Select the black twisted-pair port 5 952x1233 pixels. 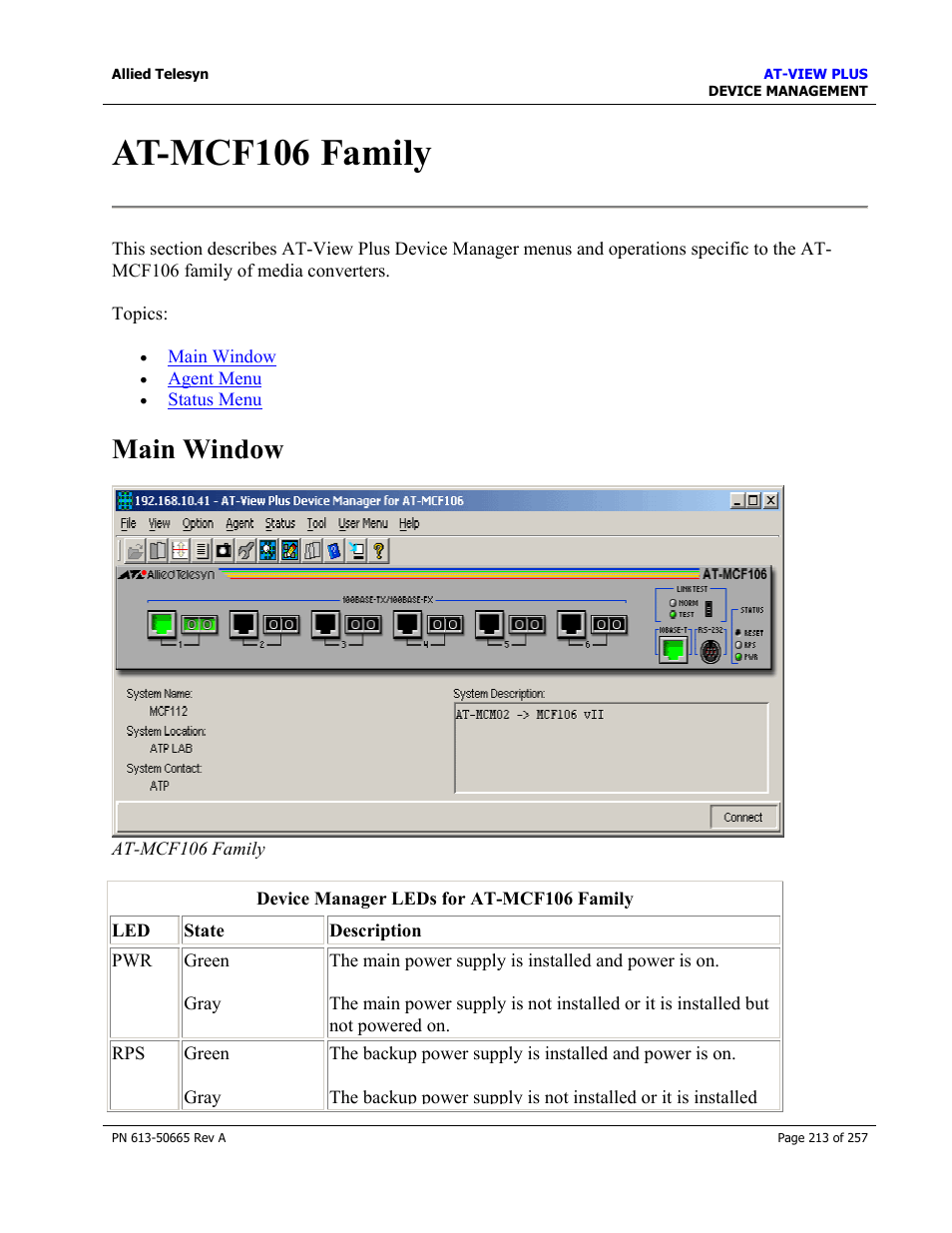coord(489,625)
